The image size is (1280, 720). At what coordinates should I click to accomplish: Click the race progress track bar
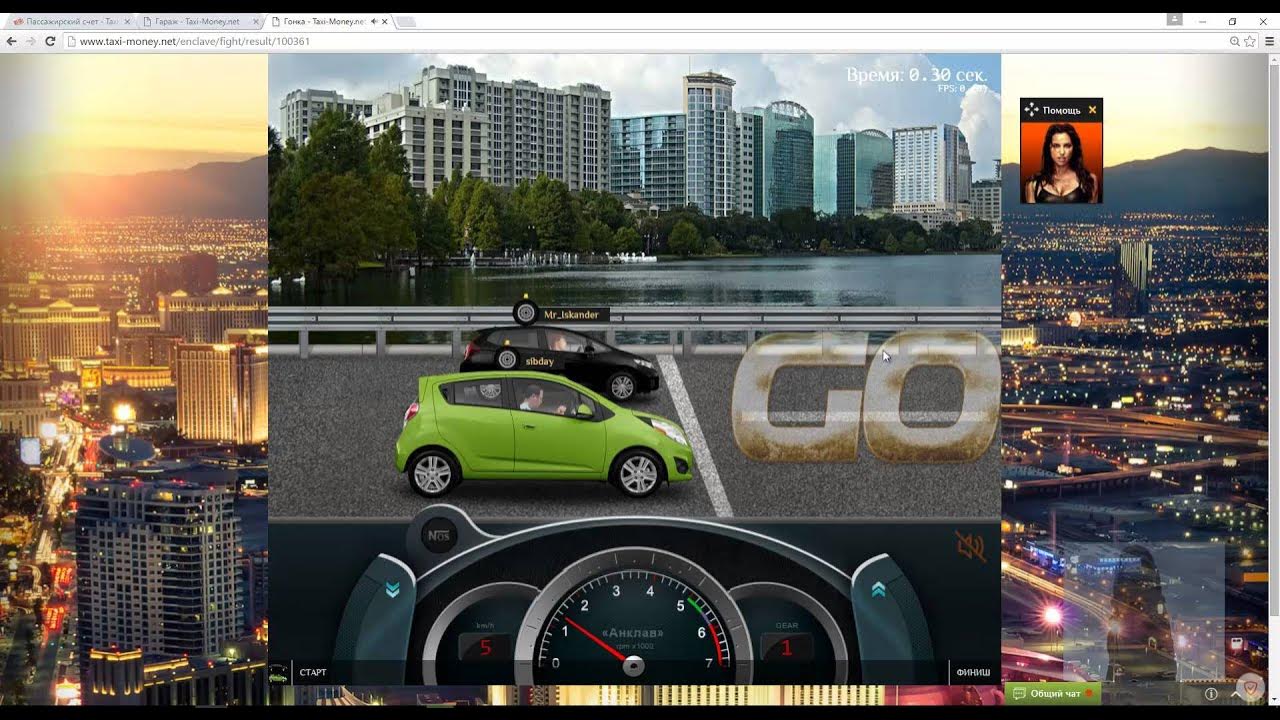tap(634, 673)
